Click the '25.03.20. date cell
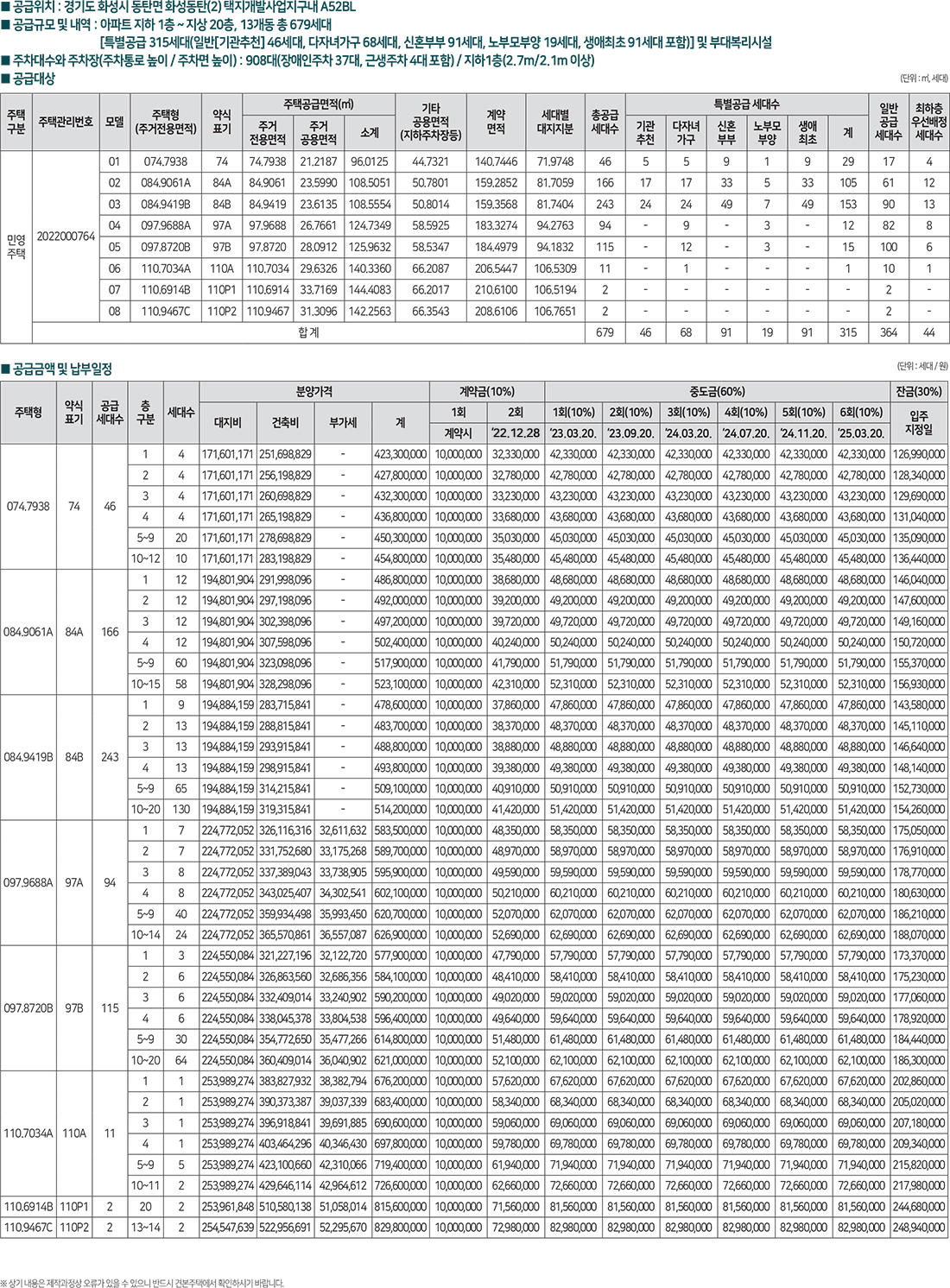The height and width of the screenshot is (1288, 950). click(x=861, y=433)
